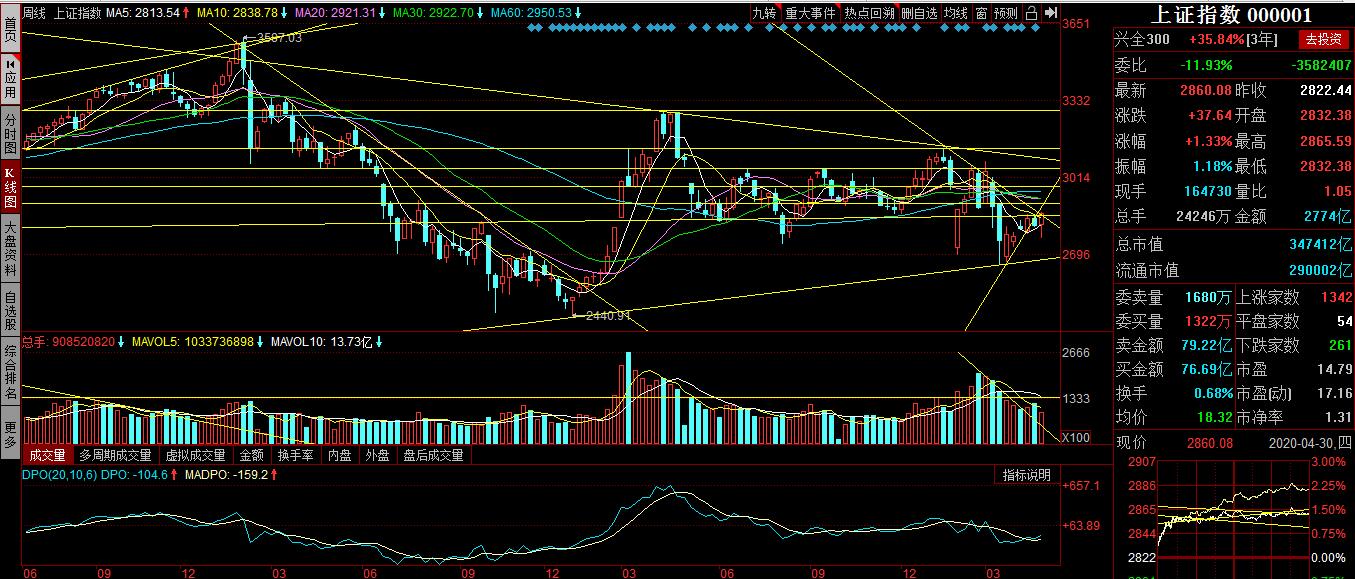Click the 2440.91 low price marker
1355x579 pixels.
(x=607, y=315)
